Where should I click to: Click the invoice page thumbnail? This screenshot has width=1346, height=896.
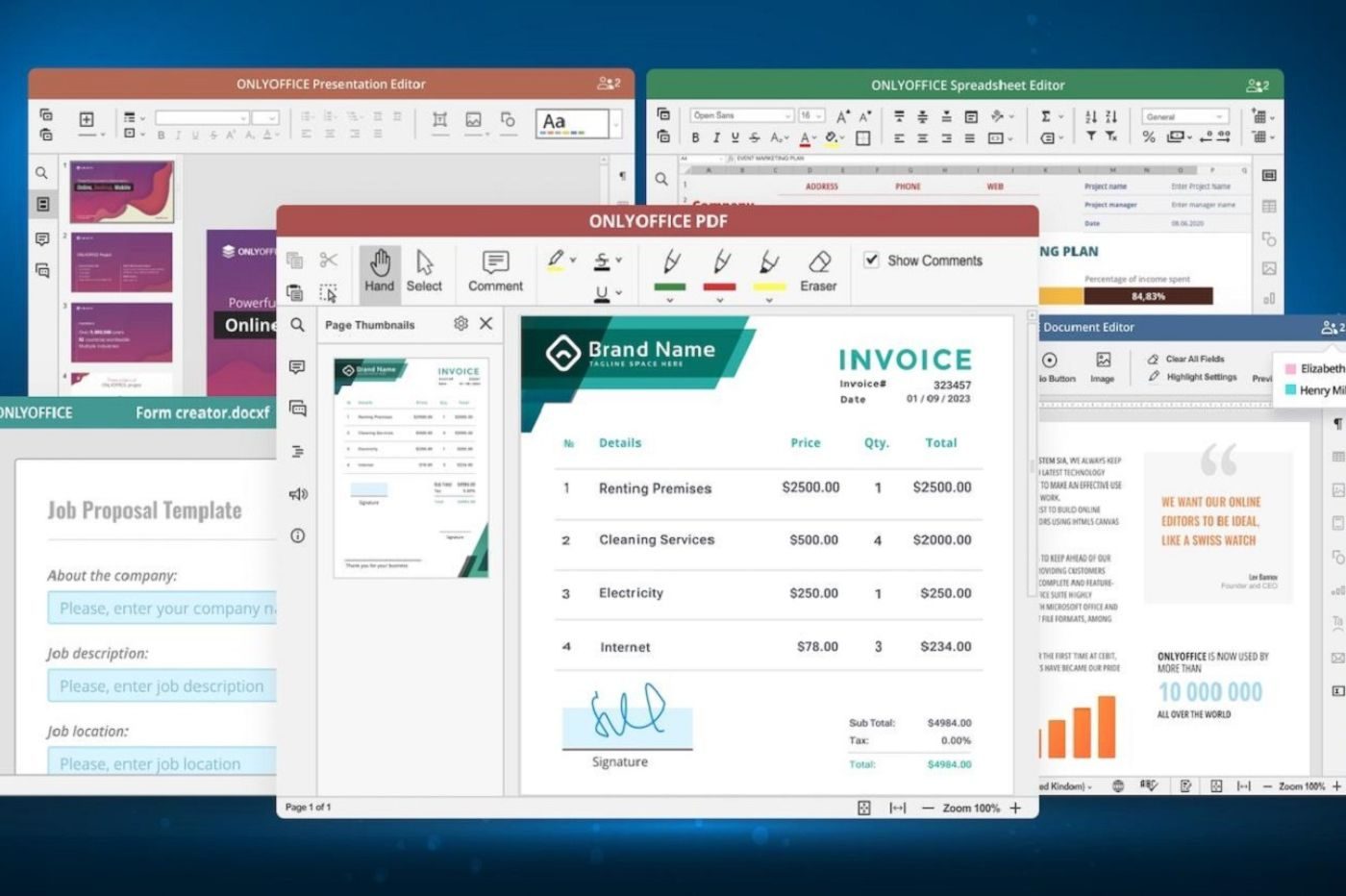[x=411, y=468]
